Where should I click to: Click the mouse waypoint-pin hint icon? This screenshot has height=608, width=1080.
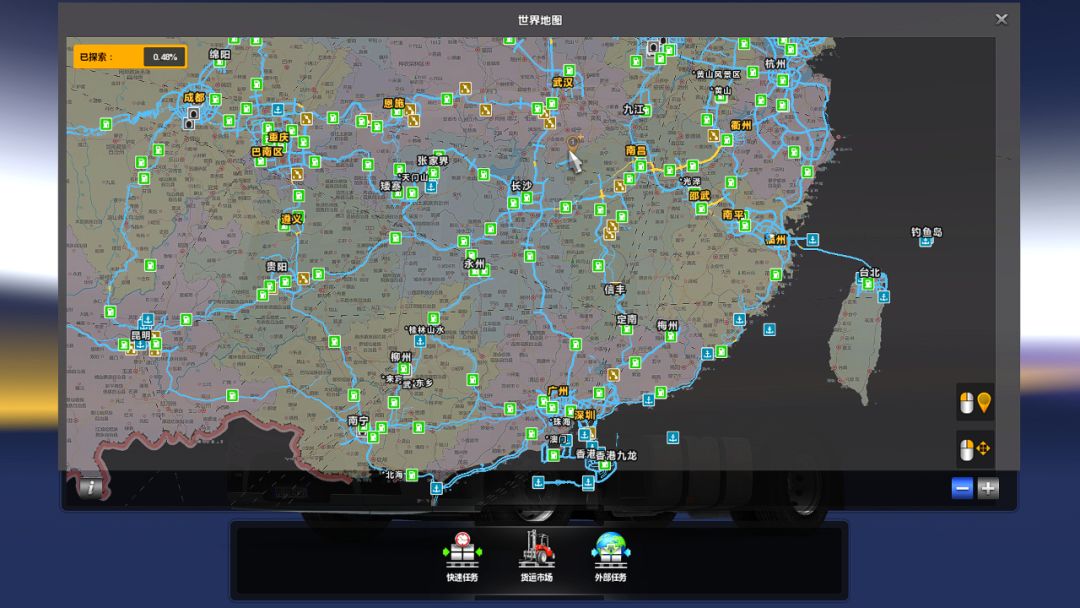coord(975,402)
